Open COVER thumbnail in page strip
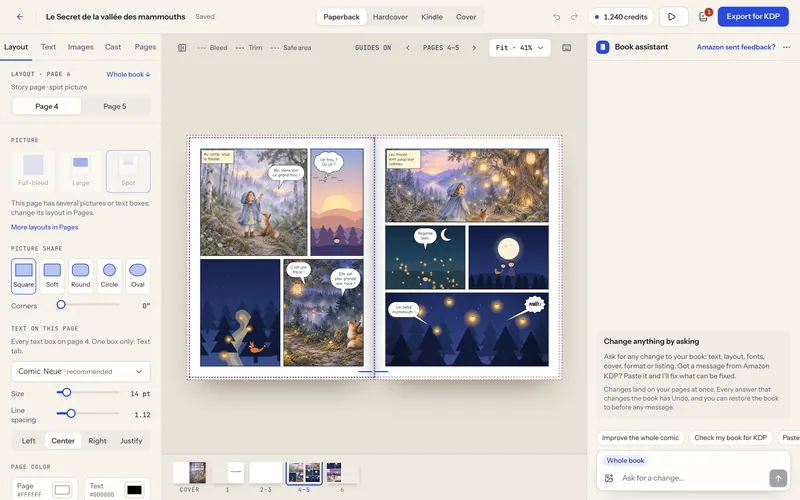800x500 pixels. pyautogui.click(x=190, y=473)
